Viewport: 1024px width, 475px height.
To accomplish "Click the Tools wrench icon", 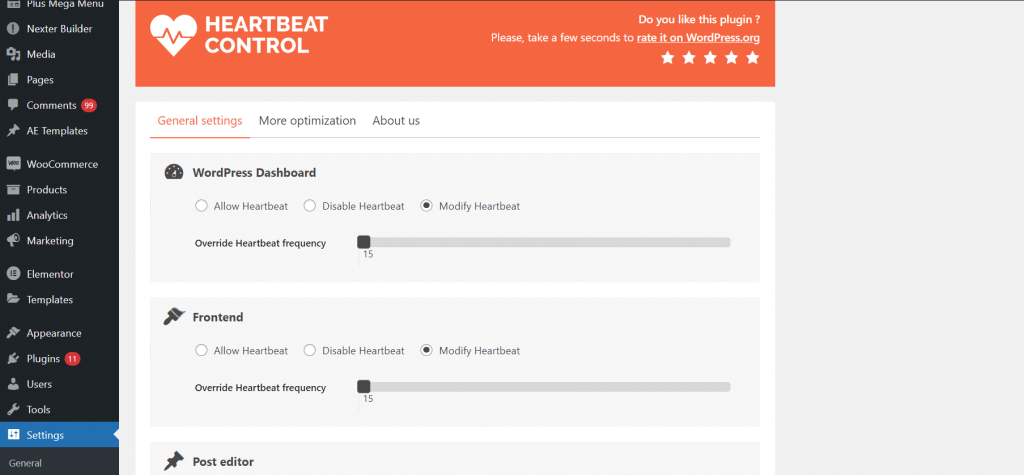I will pos(13,410).
